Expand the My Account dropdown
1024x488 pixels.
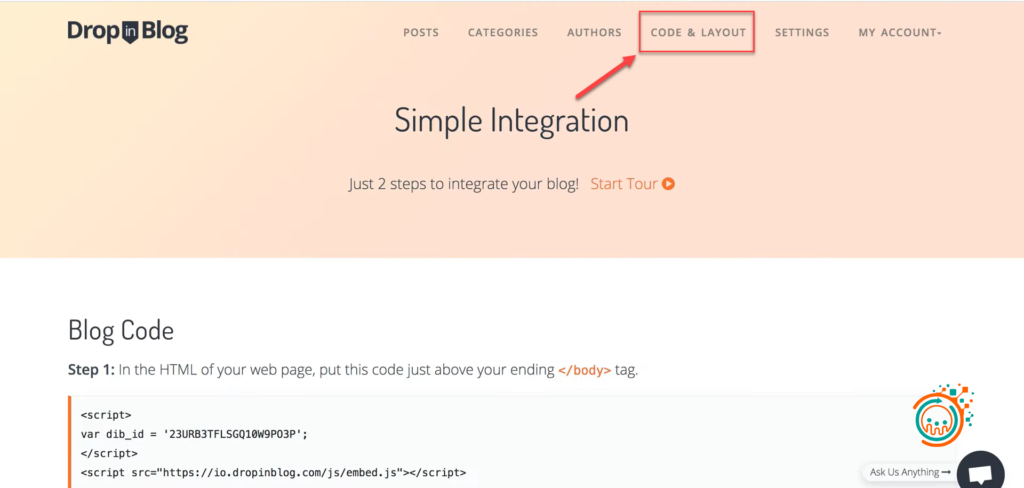(x=900, y=32)
